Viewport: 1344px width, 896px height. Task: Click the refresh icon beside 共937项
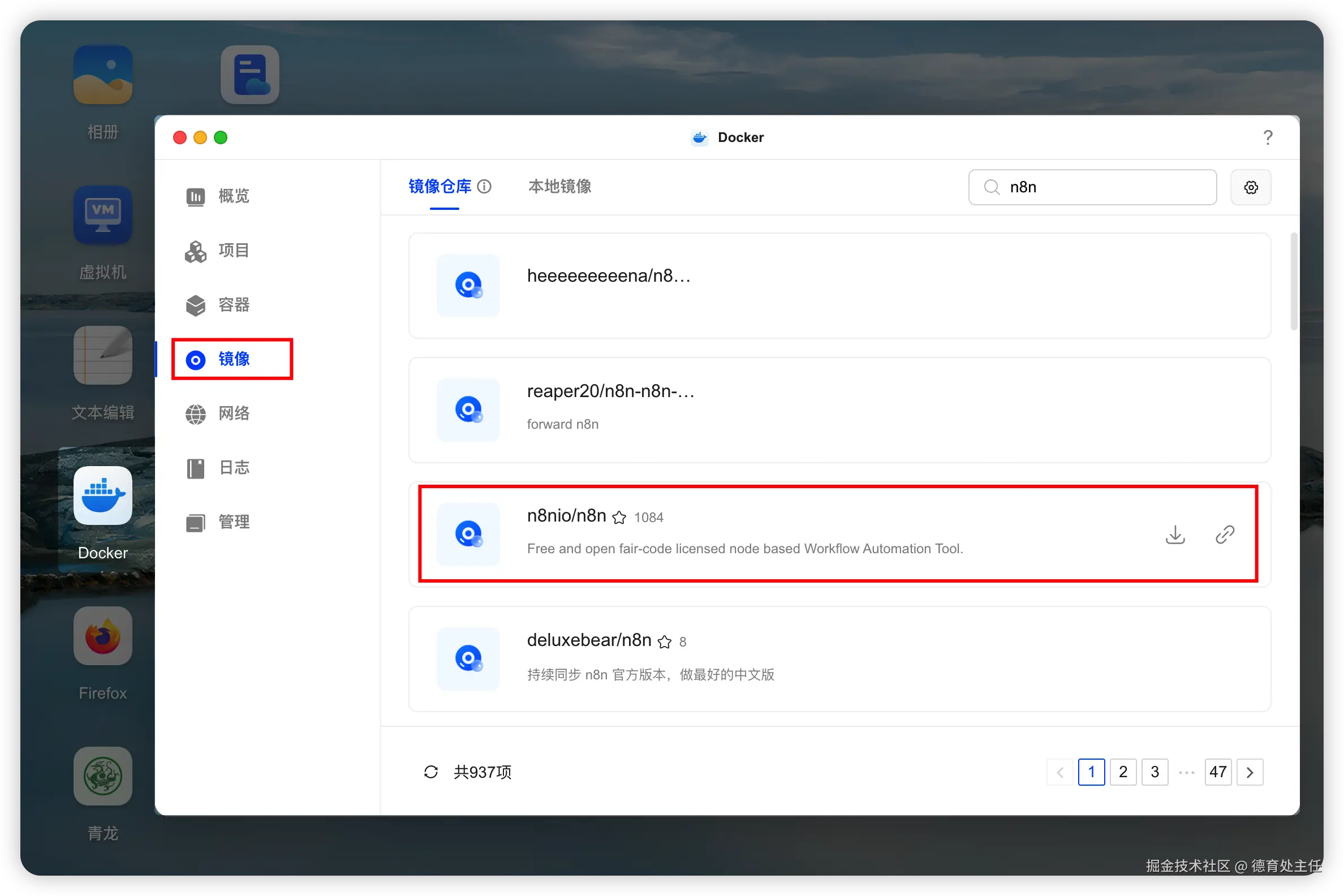[431, 772]
